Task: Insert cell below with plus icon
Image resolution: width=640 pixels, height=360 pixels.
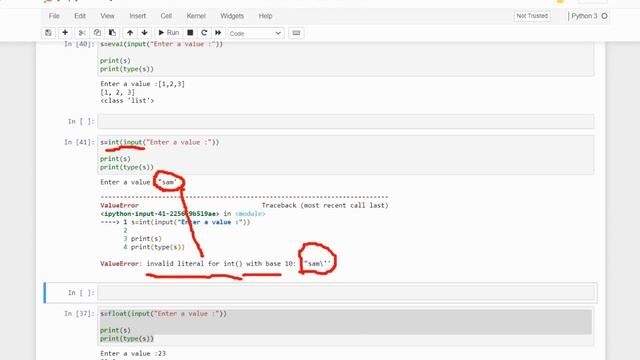Action: 65,33
